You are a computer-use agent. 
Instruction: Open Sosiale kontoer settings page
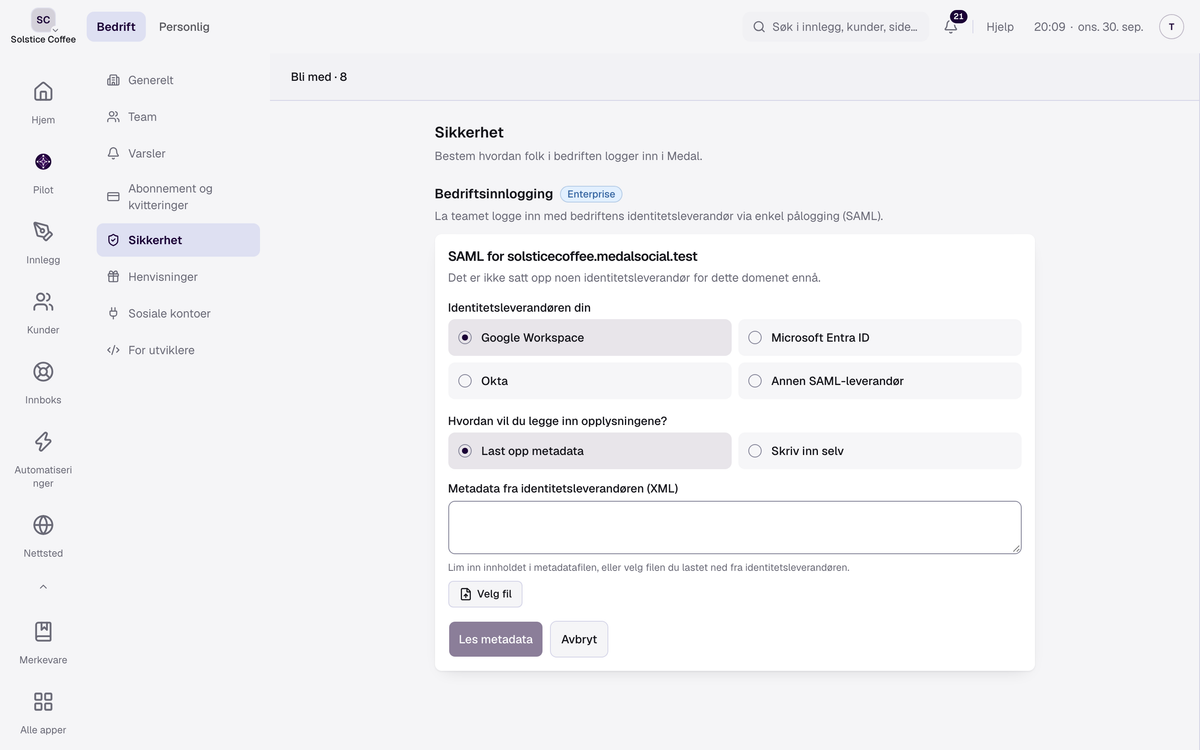(x=178, y=314)
